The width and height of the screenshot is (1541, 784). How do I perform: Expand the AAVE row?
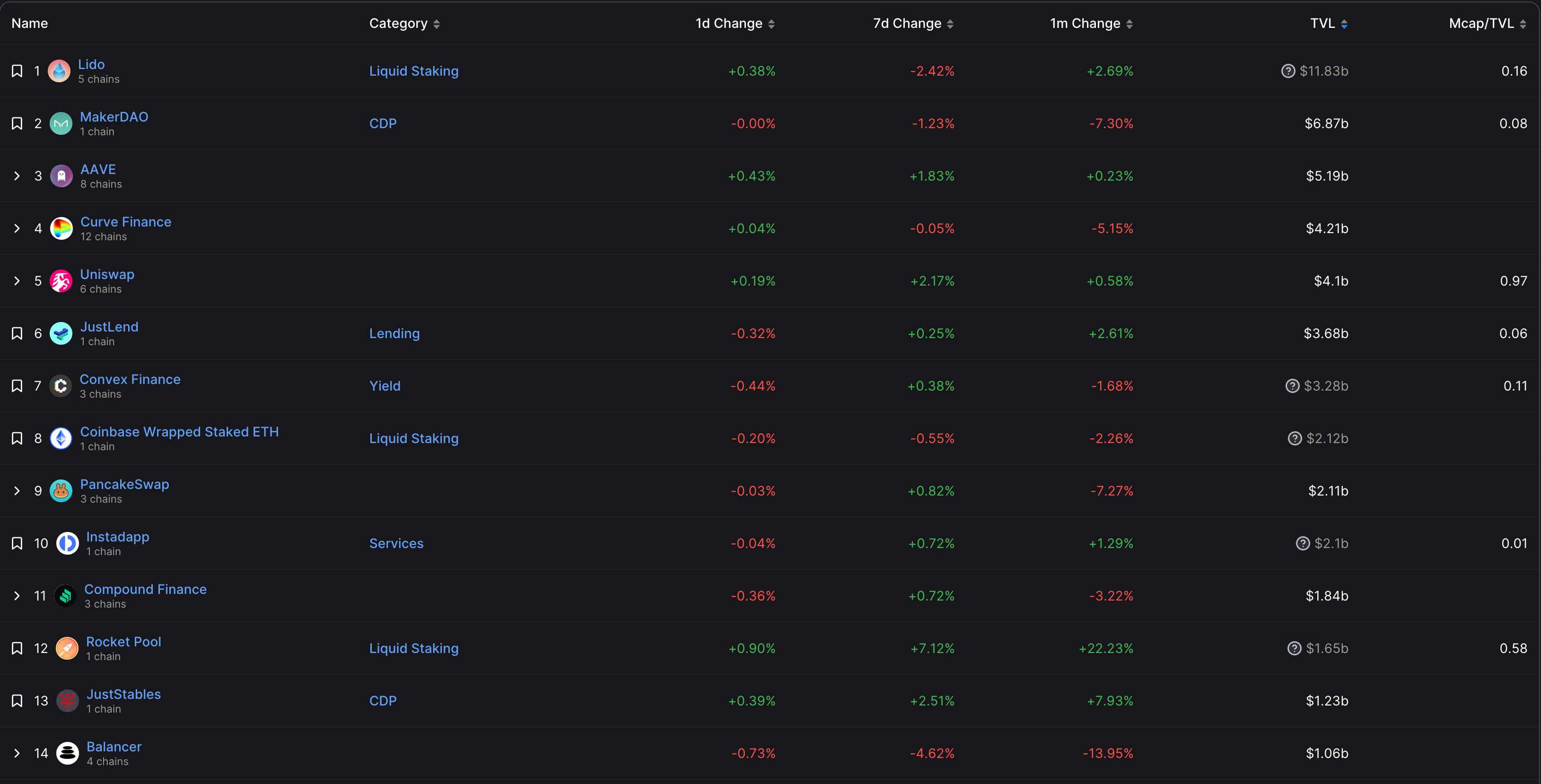click(x=17, y=176)
